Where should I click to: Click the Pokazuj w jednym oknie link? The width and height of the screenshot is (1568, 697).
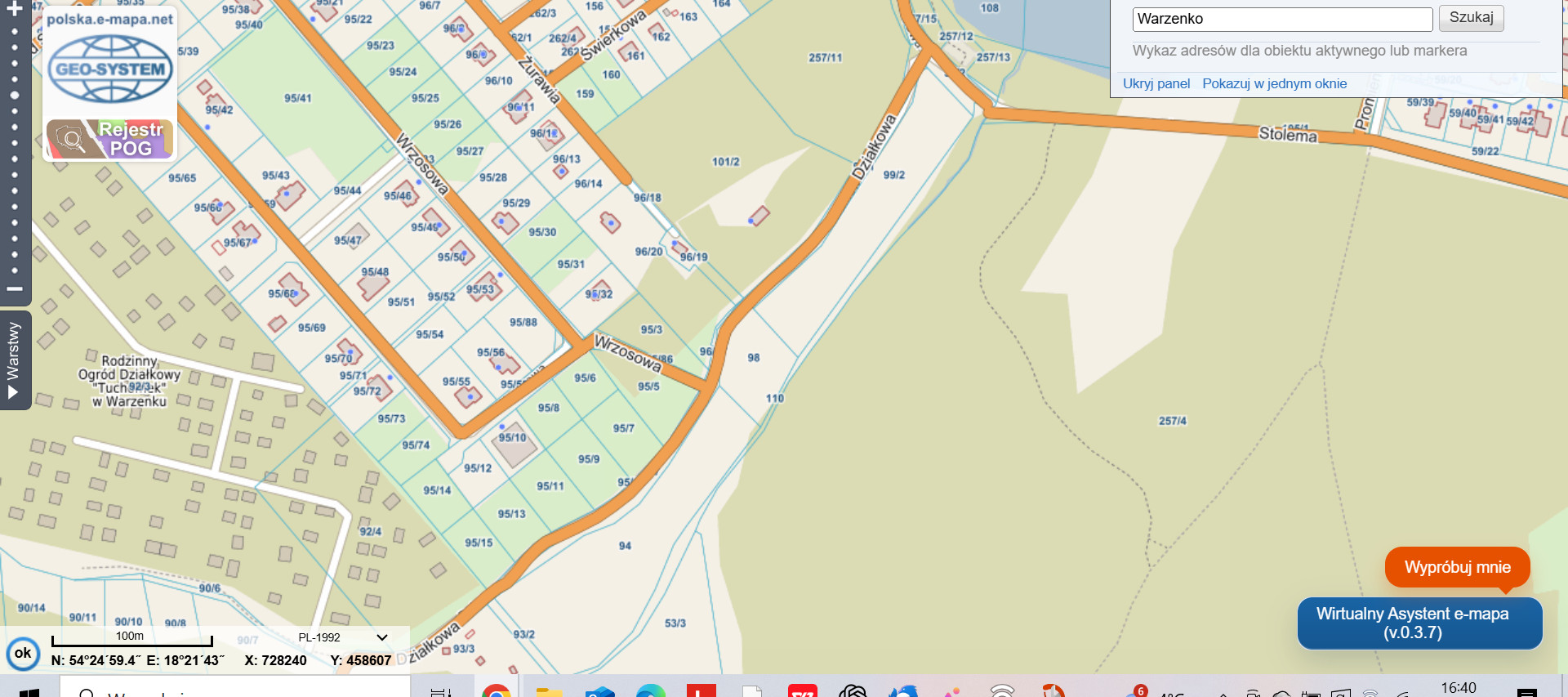click(x=1274, y=83)
